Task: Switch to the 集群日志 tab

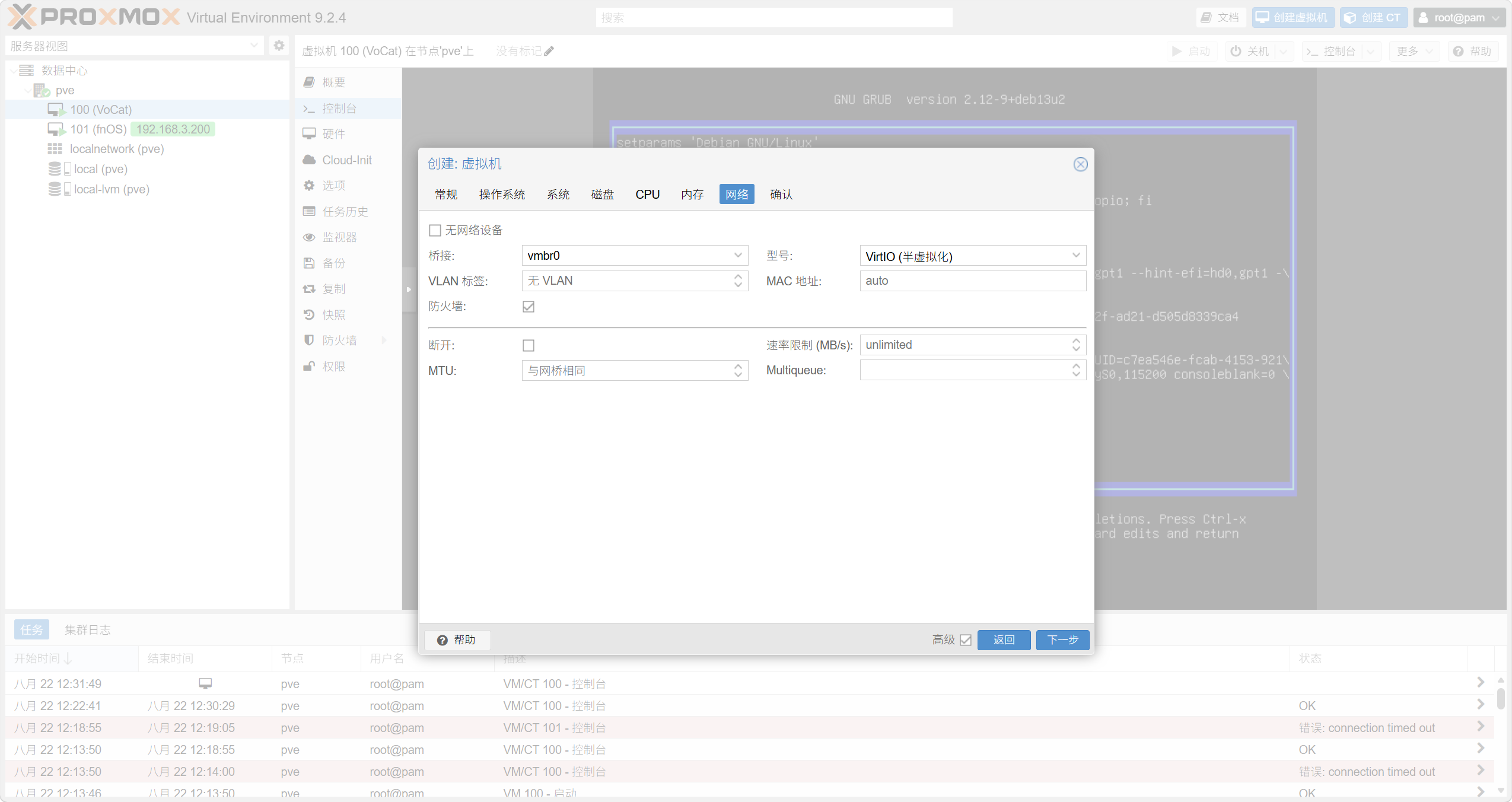Action: 88,630
